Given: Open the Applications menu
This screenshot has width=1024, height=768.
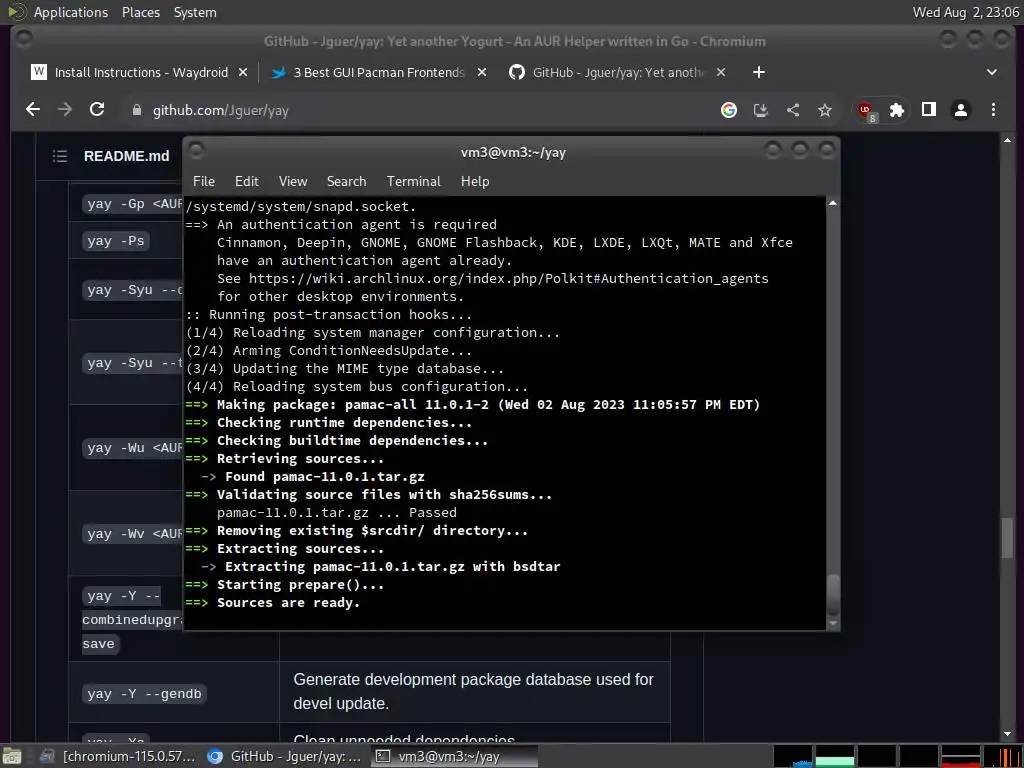Looking at the screenshot, I should click(x=71, y=12).
